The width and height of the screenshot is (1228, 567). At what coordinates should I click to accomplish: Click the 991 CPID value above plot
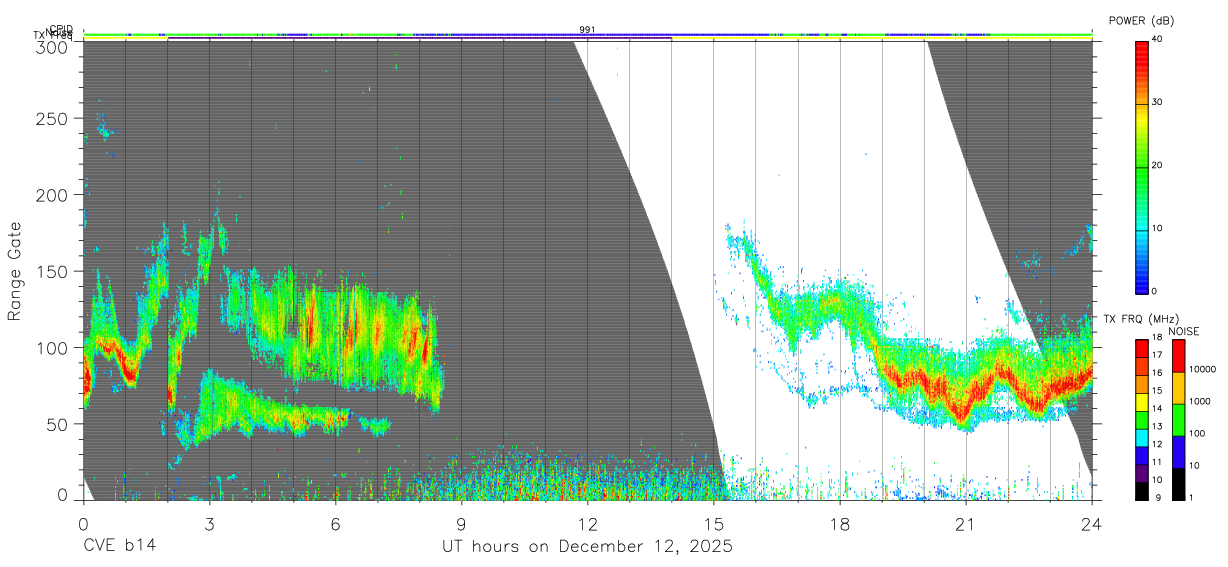[x=587, y=30]
